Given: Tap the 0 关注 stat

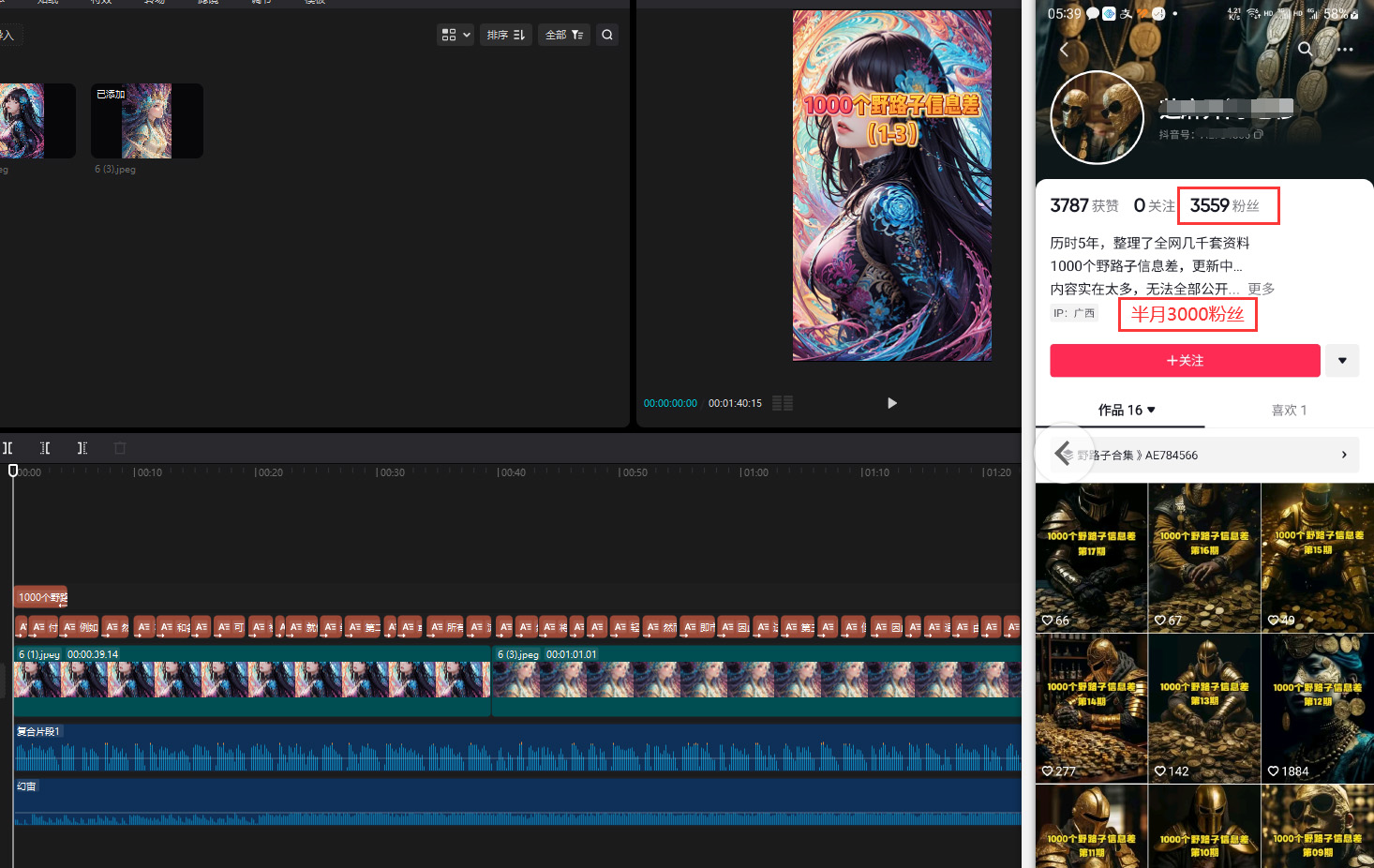Looking at the screenshot, I should pos(1154,205).
